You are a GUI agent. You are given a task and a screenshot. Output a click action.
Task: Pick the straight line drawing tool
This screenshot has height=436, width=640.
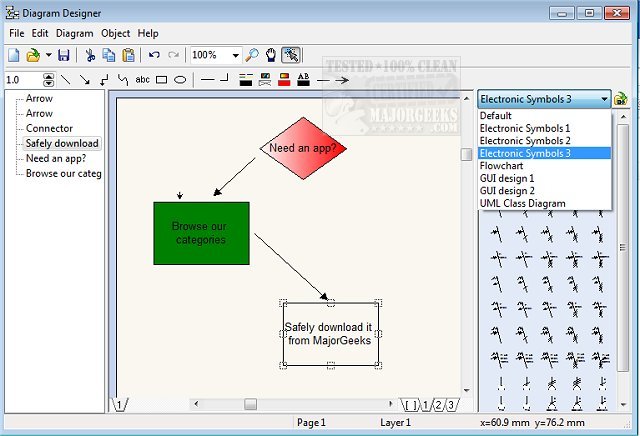(x=65, y=80)
